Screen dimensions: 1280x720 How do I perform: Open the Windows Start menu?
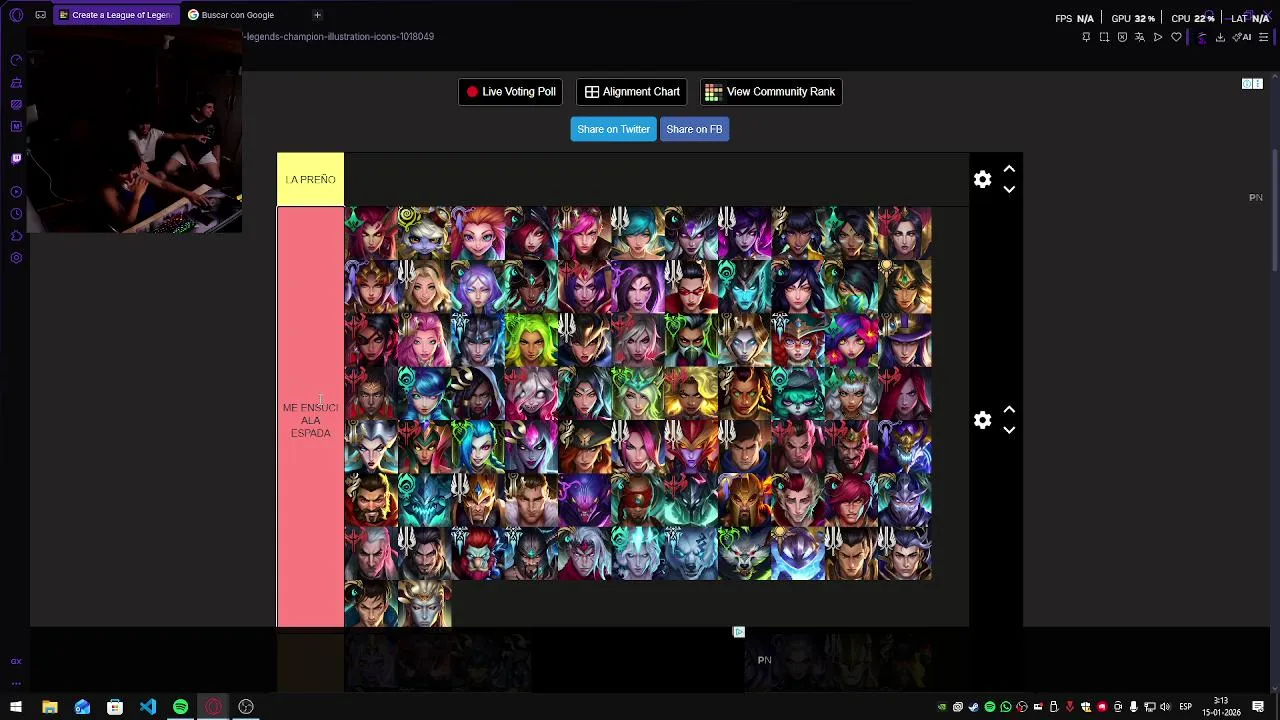[x=16, y=707]
